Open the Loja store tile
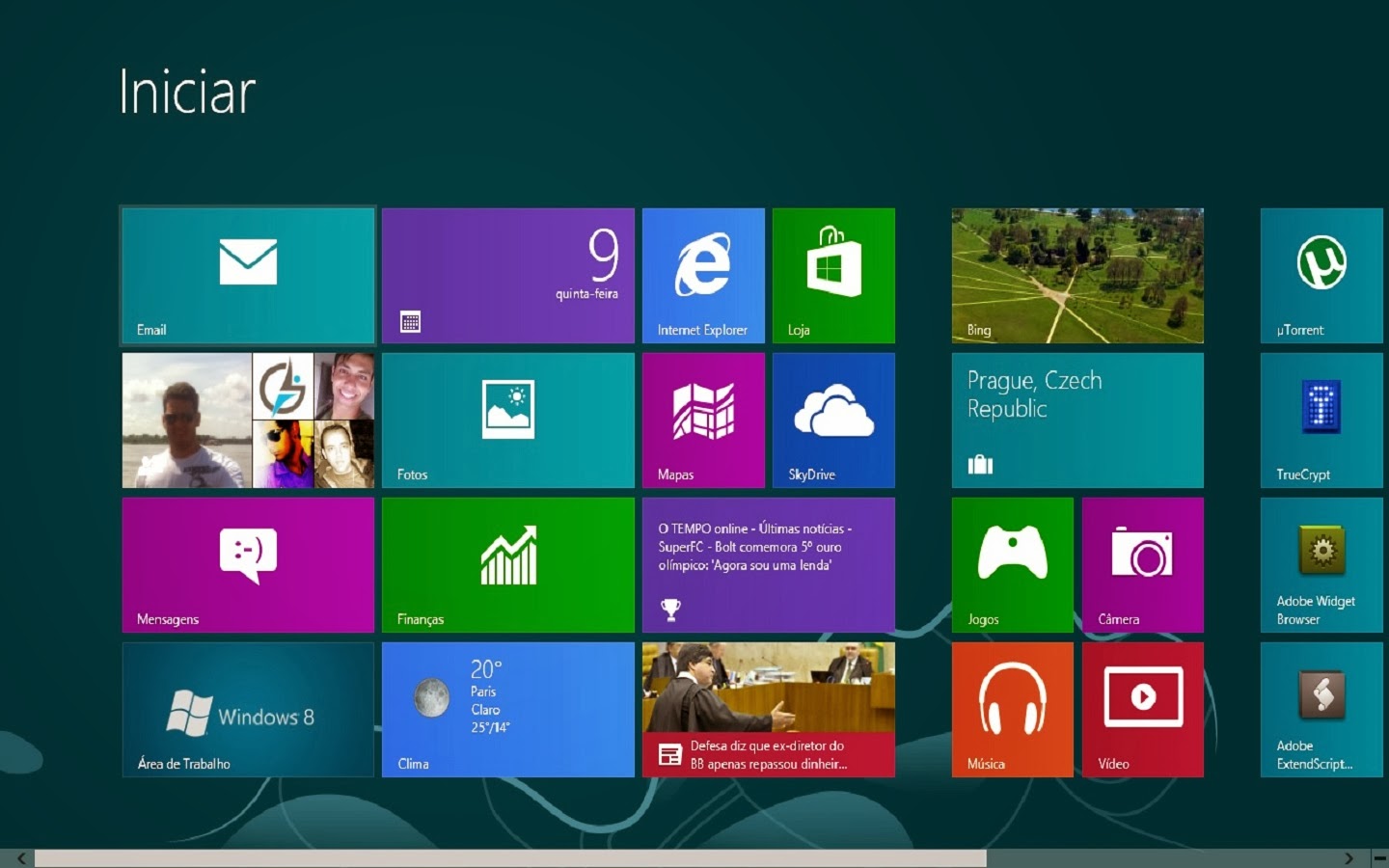The image size is (1389, 868). pyautogui.click(x=833, y=276)
